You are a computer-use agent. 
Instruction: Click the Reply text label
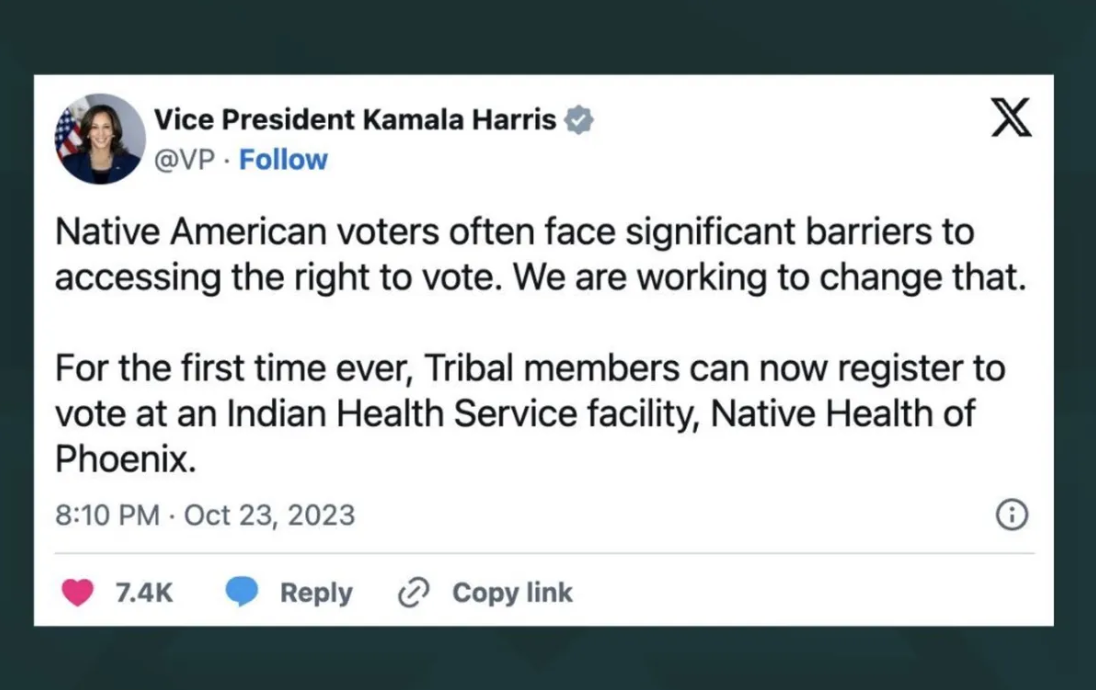(x=316, y=593)
